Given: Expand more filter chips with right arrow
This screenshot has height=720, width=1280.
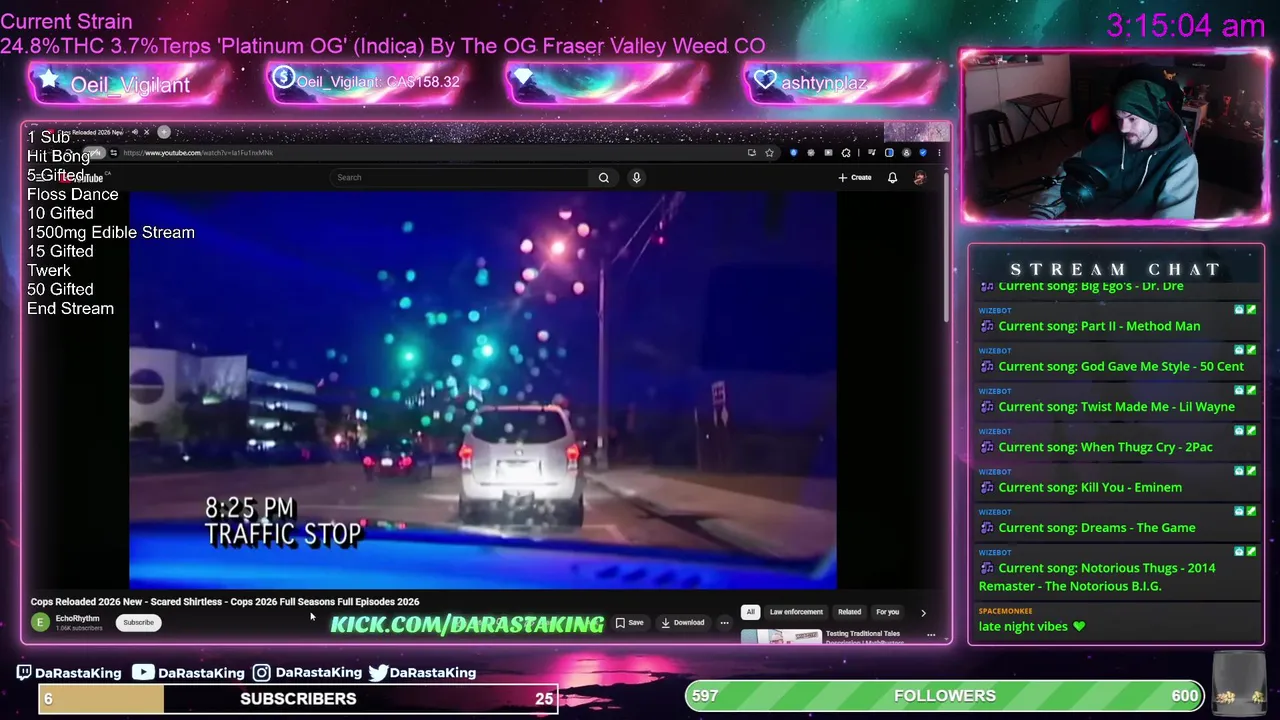Looking at the screenshot, I should click(923, 612).
